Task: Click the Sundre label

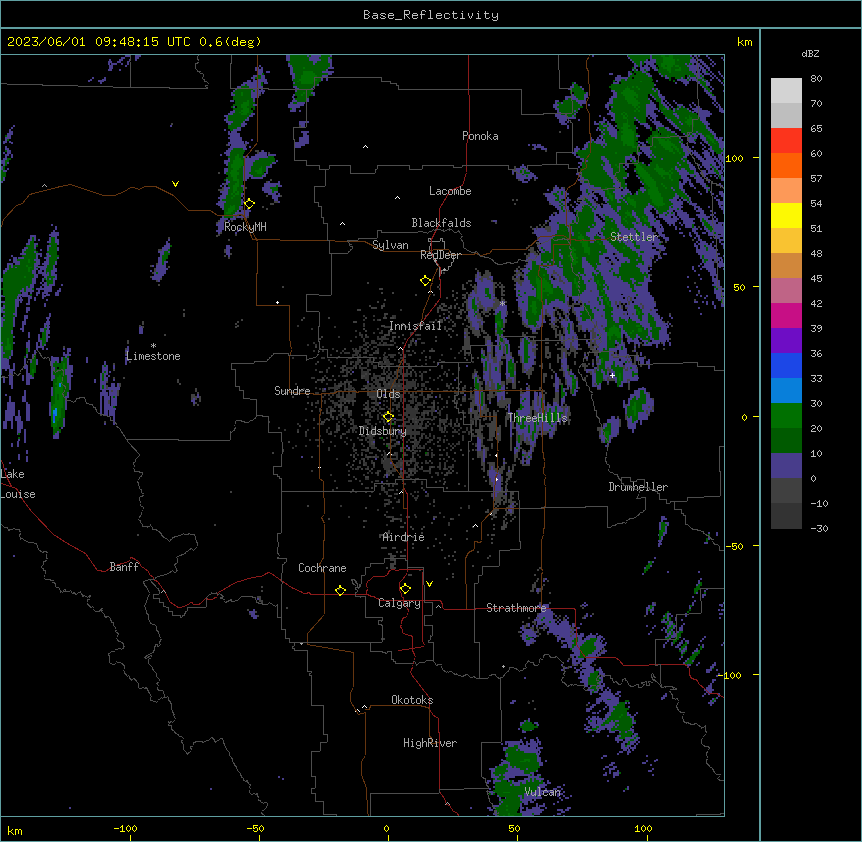Action: [292, 391]
